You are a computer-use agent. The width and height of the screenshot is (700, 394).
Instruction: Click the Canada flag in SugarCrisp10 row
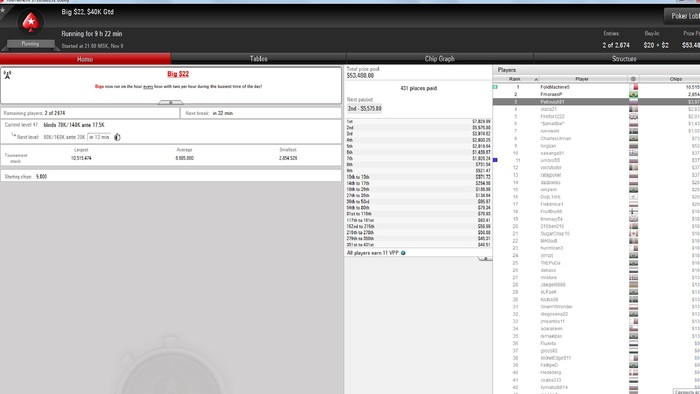tap(633, 233)
